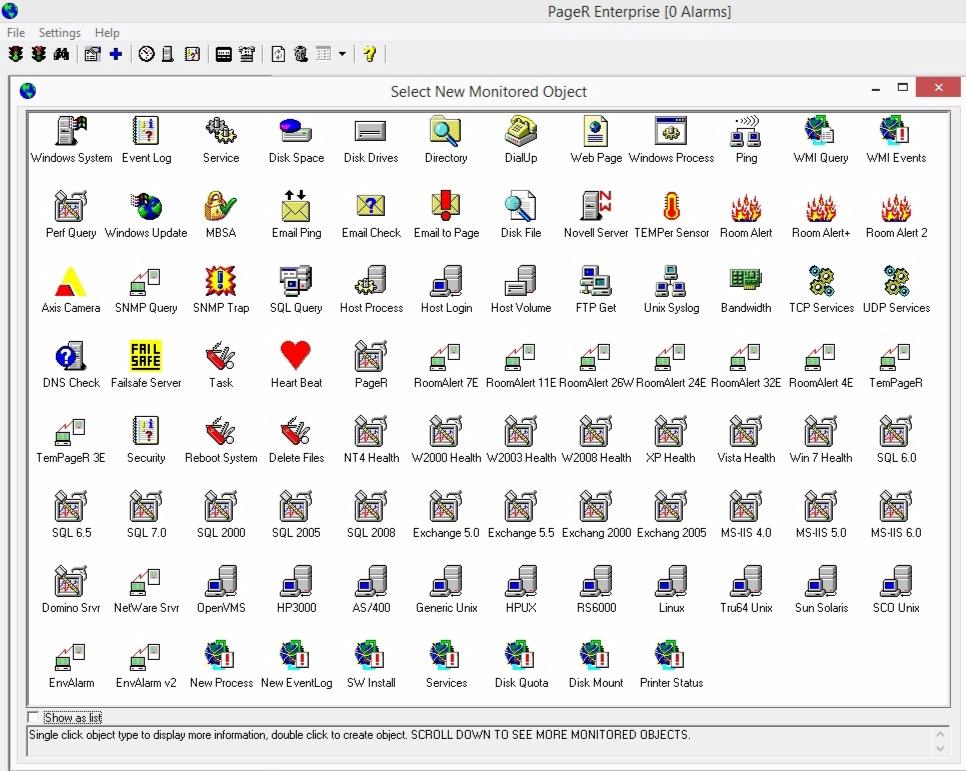Viewport: 966px width, 771px height.
Task: Choose the Exchange 5.5 object icon
Action: [x=521, y=506]
